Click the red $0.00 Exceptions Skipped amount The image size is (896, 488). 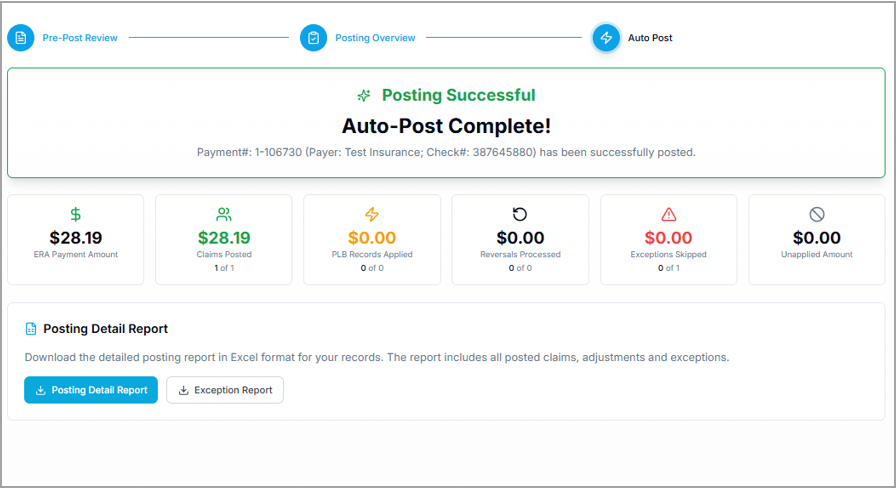(x=668, y=238)
